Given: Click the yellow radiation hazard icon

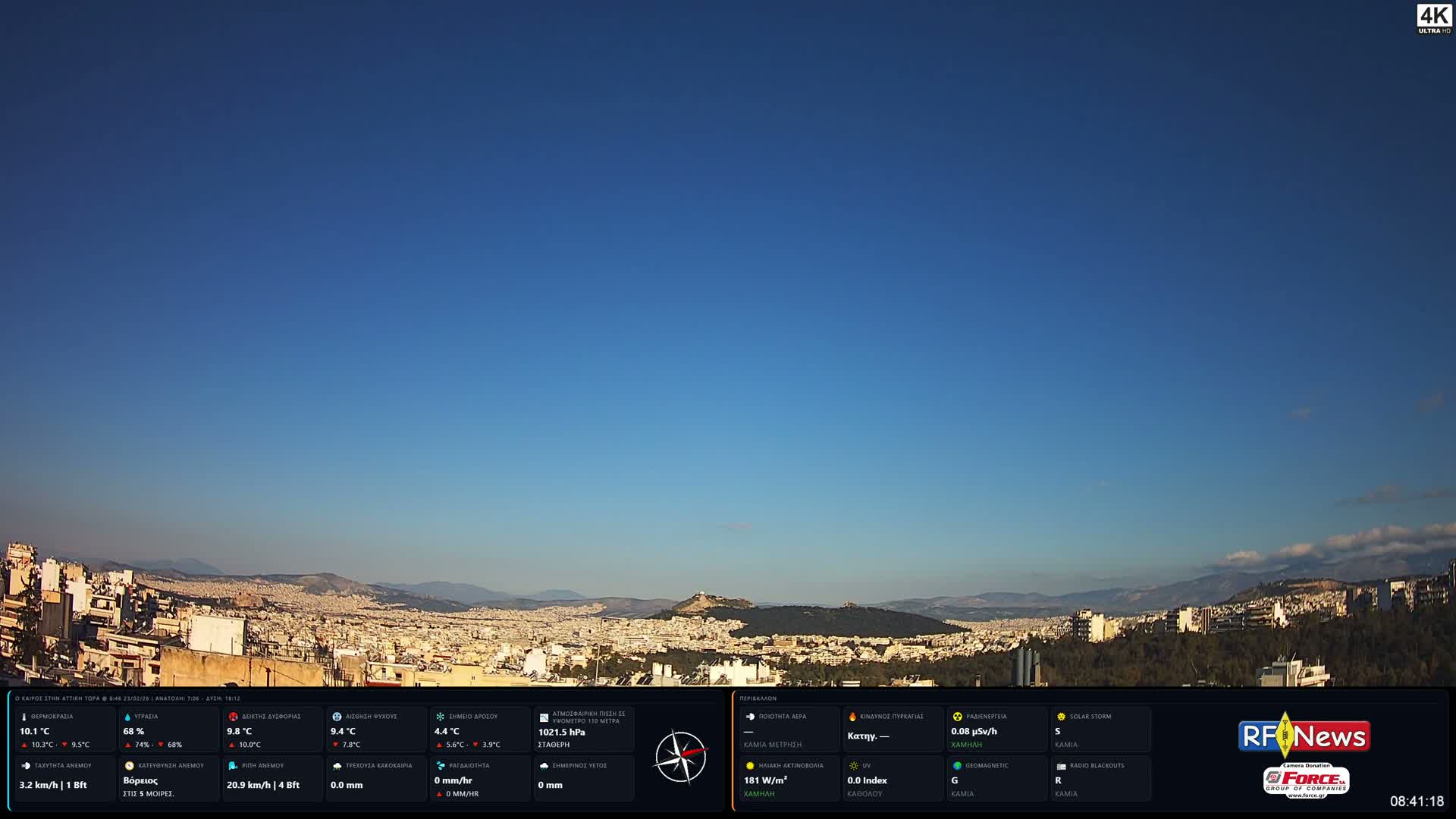Looking at the screenshot, I should click(957, 717).
